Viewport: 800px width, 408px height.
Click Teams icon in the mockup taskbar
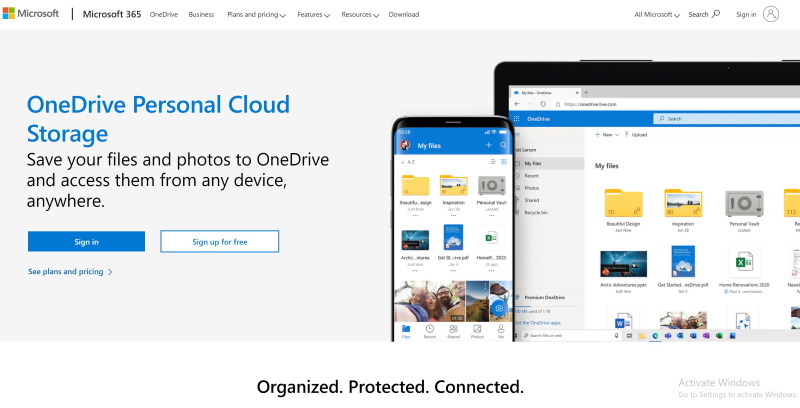pyautogui.click(x=667, y=336)
